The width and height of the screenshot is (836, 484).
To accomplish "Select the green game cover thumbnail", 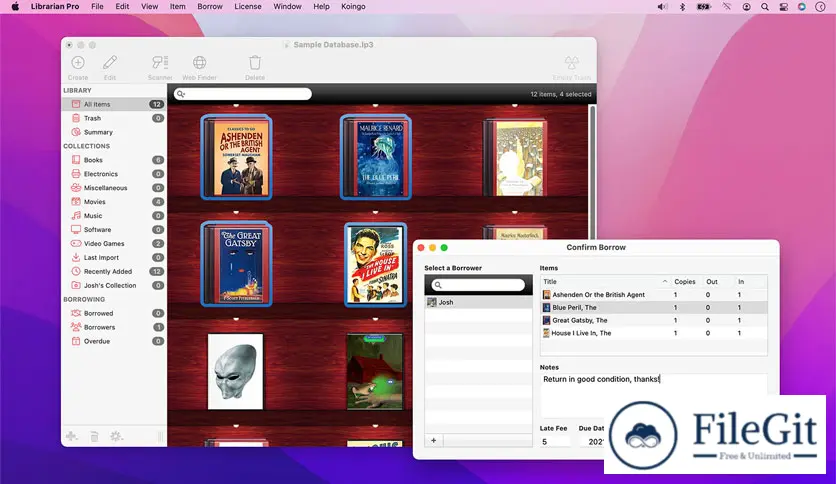I will (375, 372).
